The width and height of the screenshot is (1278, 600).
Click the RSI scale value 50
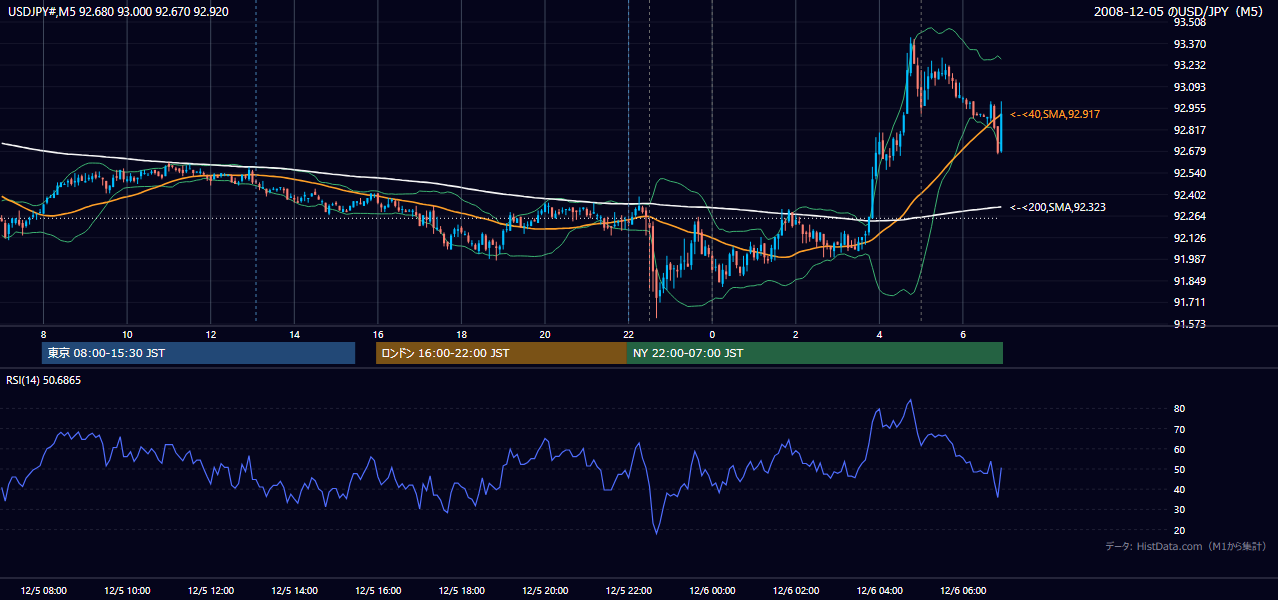click(1179, 469)
